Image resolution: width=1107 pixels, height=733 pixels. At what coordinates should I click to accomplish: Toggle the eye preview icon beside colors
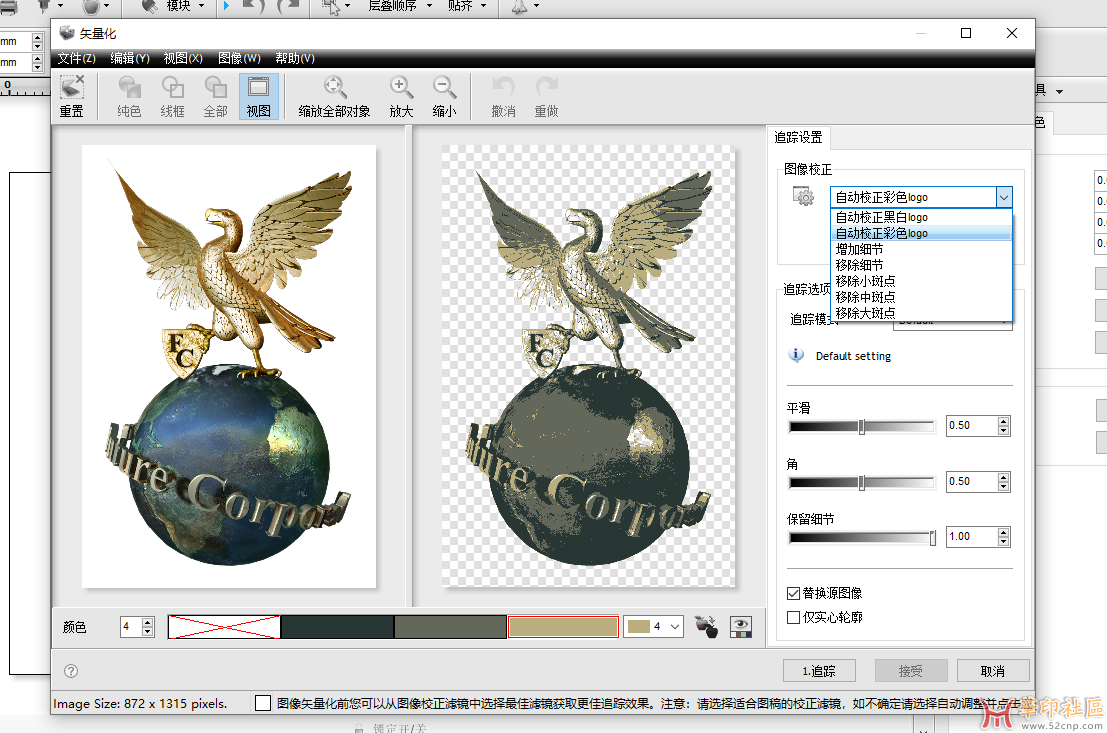click(741, 627)
